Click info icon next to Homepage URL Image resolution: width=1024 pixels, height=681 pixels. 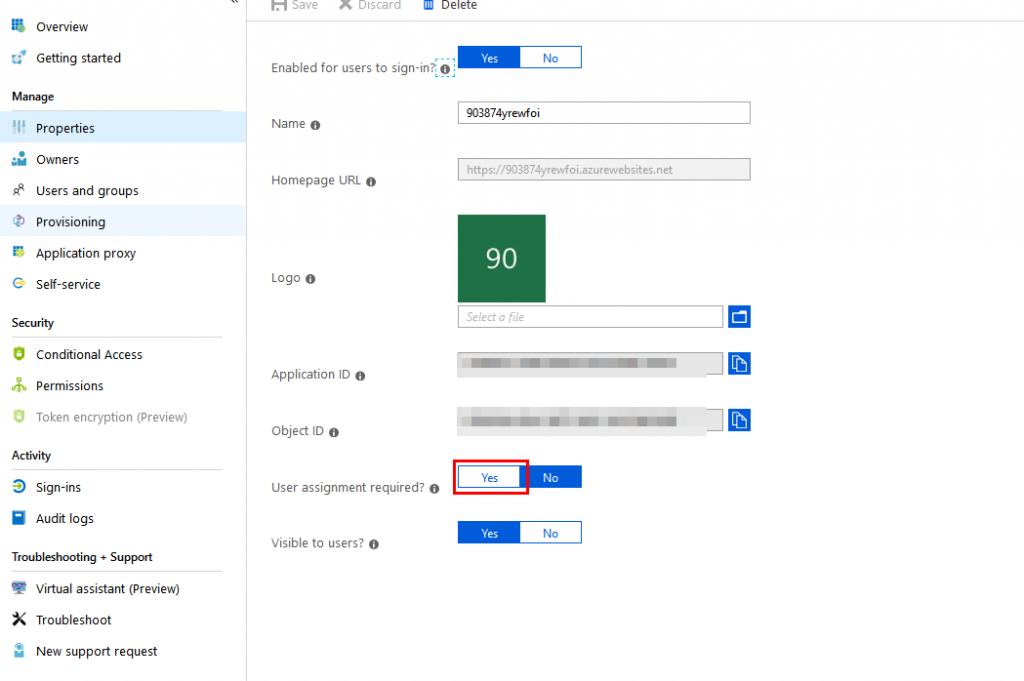pos(371,182)
